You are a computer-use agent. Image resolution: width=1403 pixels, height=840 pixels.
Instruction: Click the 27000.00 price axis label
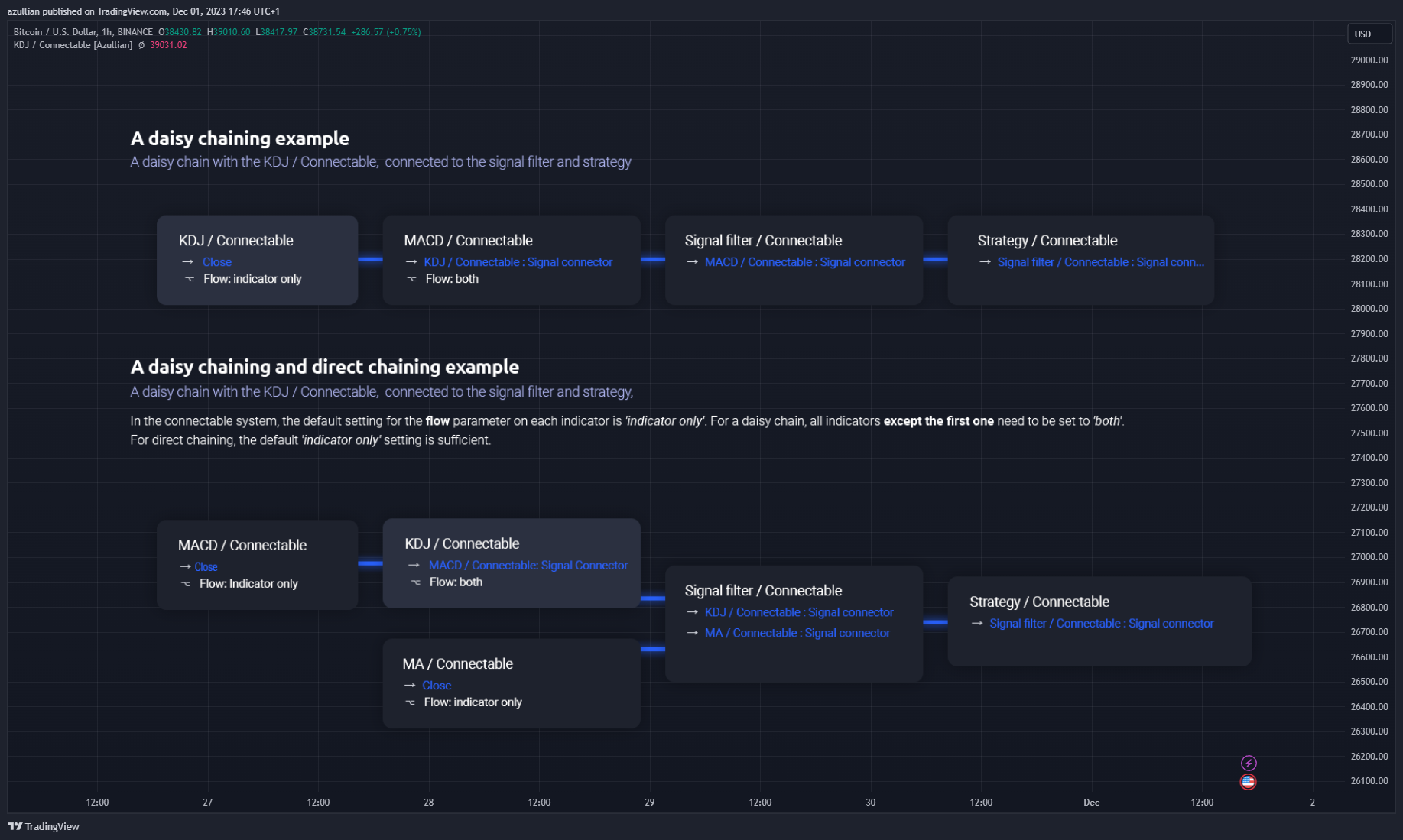(x=1369, y=557)
